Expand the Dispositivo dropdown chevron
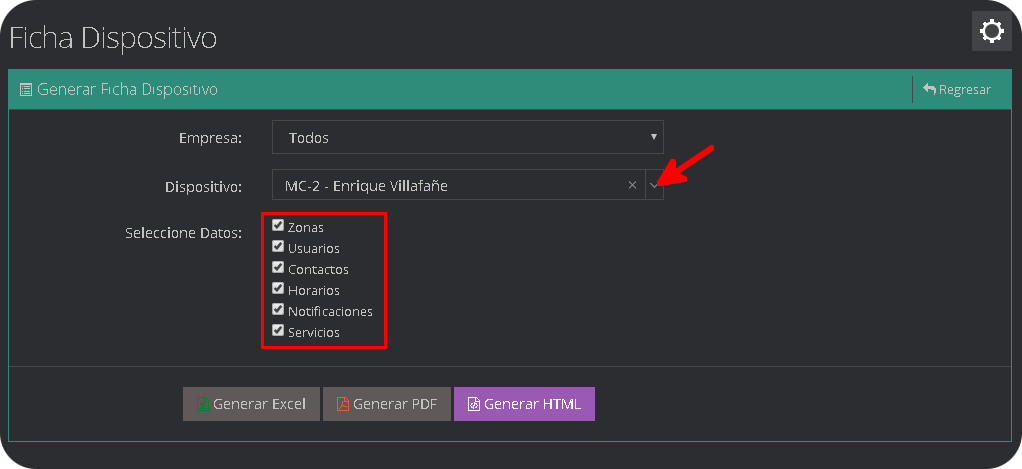 pos(654,185)
